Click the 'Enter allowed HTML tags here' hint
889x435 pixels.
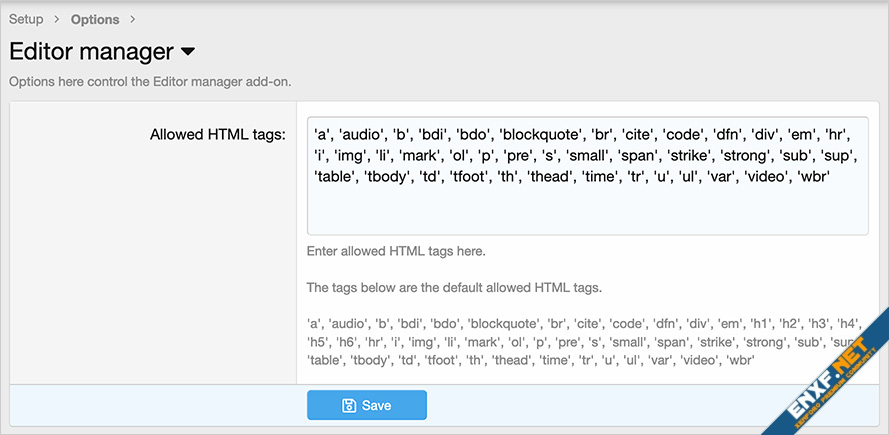click(396, 250)
